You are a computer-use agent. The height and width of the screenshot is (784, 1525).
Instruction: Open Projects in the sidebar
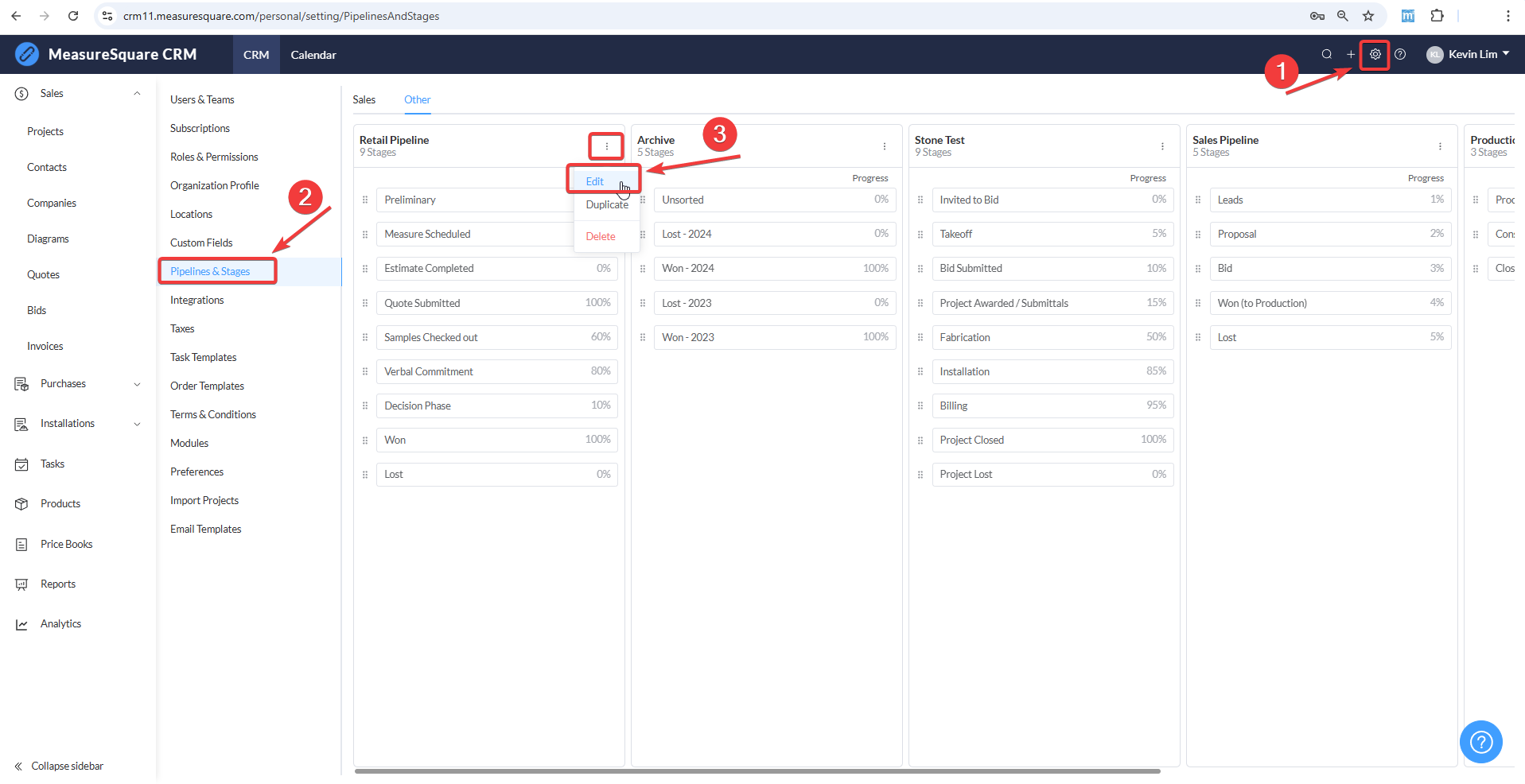point(45,131)
